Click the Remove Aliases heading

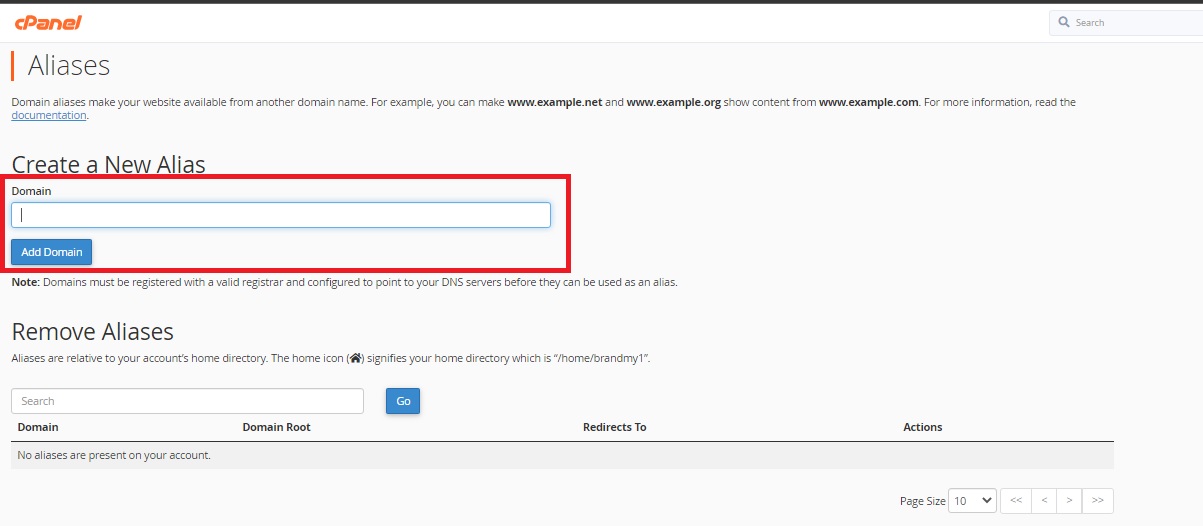coord(92,332)
